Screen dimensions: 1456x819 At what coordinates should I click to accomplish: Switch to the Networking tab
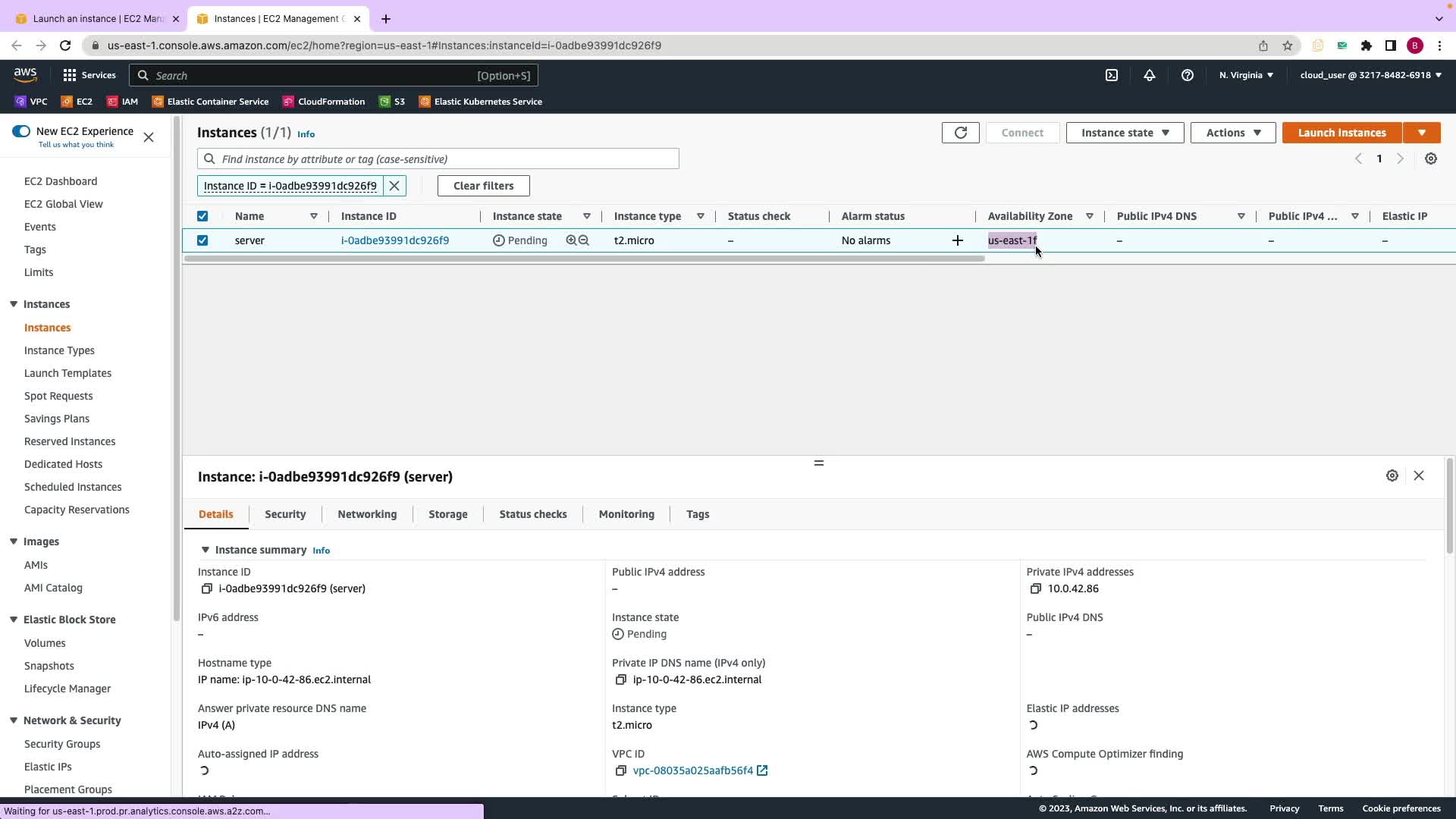[x=367, y=514]
